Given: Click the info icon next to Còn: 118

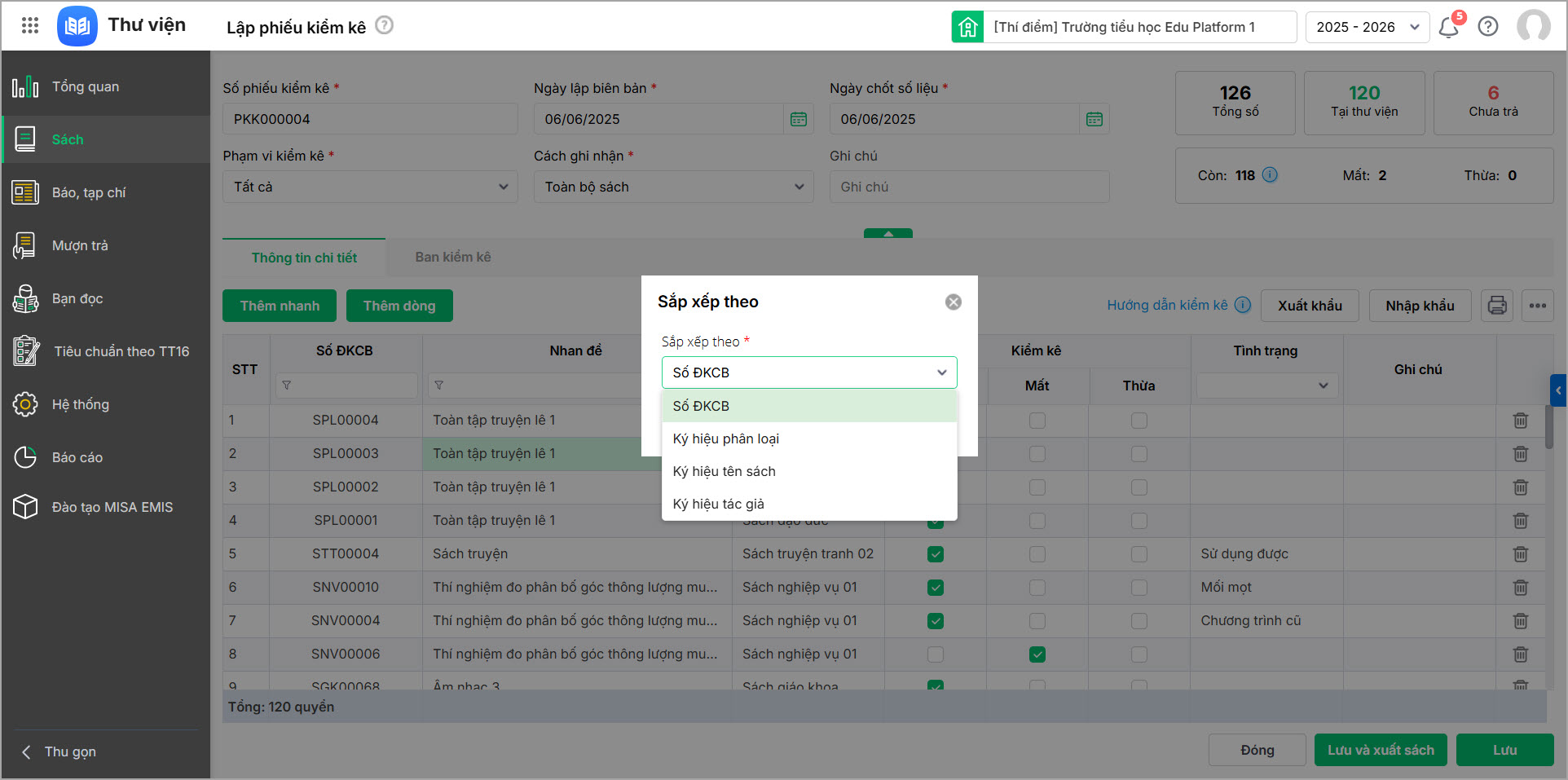Looking at the screenshot, I should (x=1270, y=175).
